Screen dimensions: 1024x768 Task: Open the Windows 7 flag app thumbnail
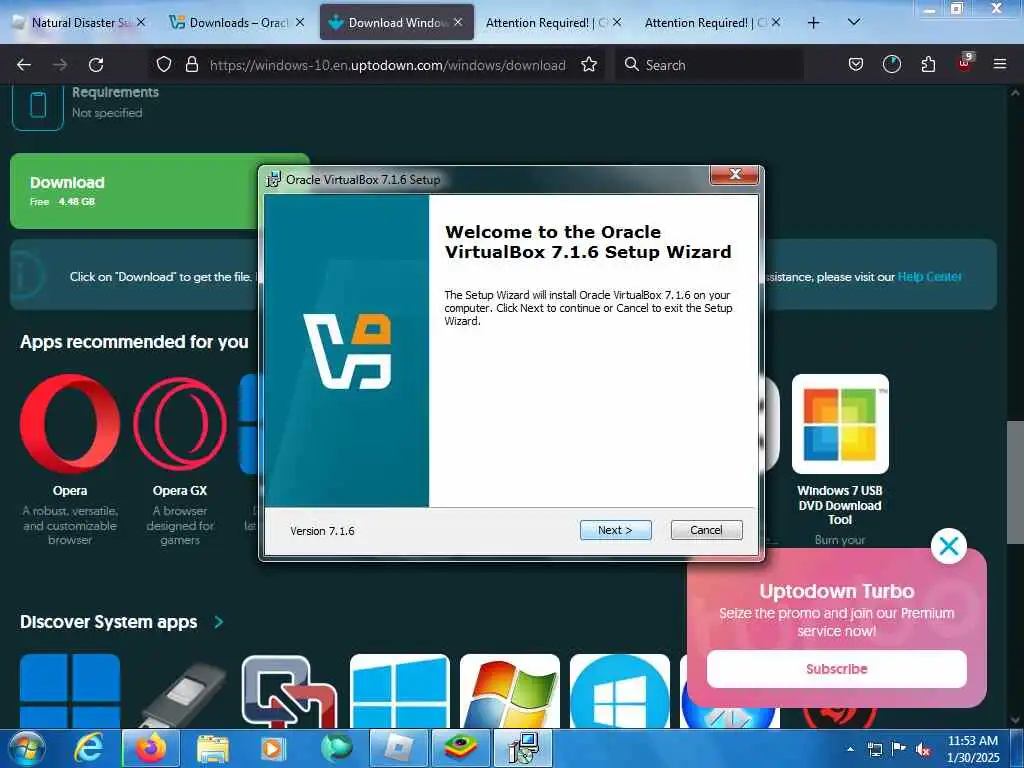pyautogui.click(x=510, y=691)
